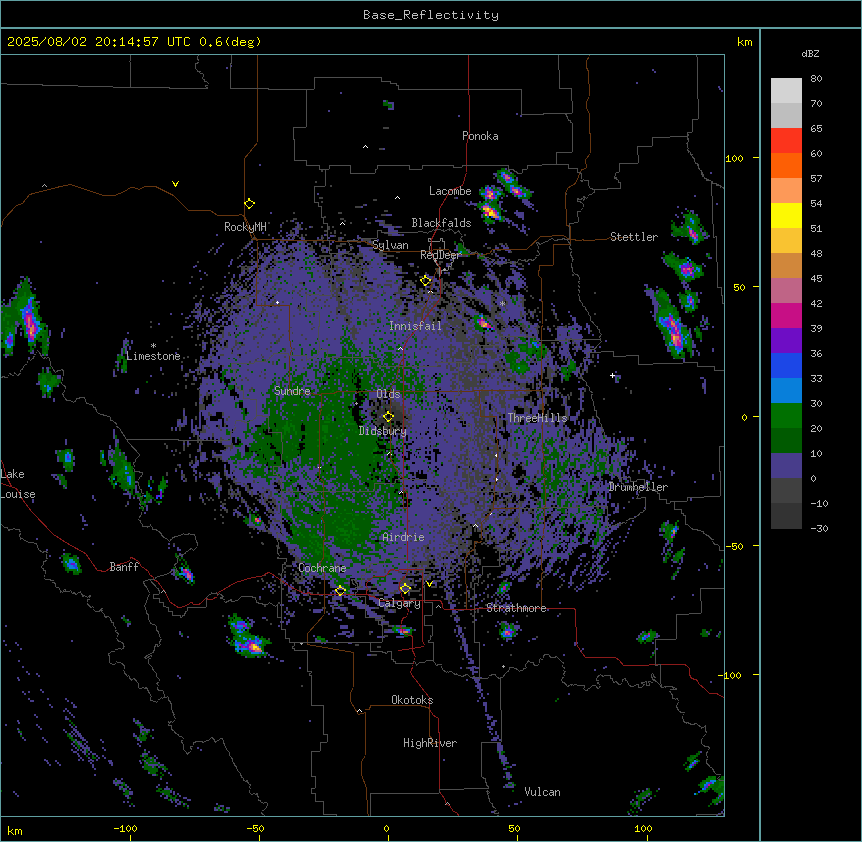Click the ThreeHills label
The width and height of the screenshot is (862, 842).
tap(537, 418)
